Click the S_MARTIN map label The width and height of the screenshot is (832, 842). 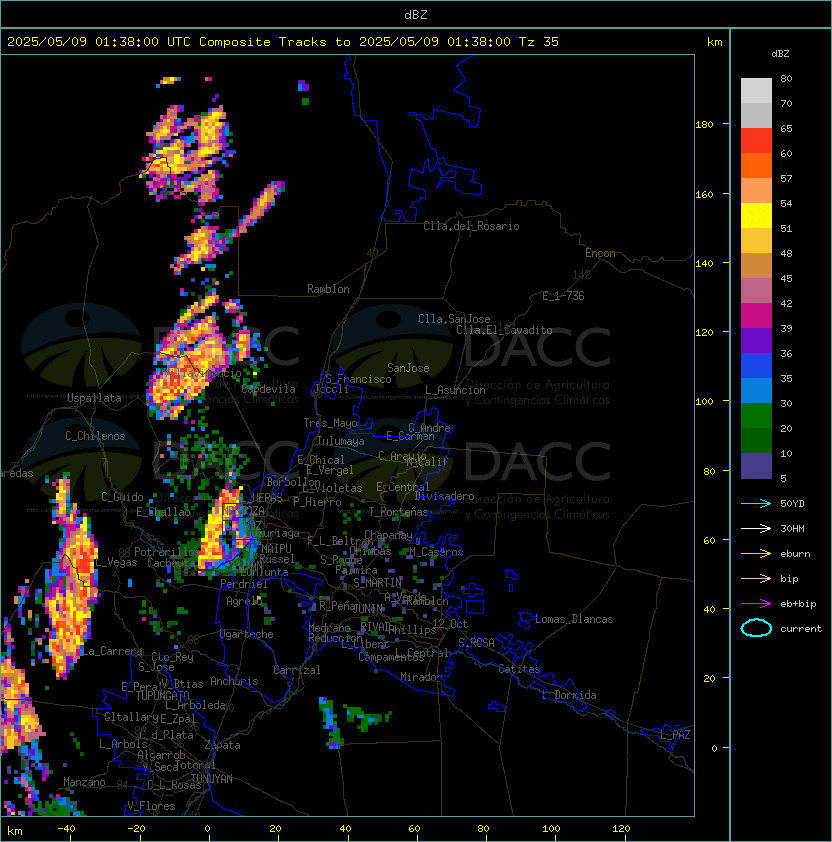377,583
